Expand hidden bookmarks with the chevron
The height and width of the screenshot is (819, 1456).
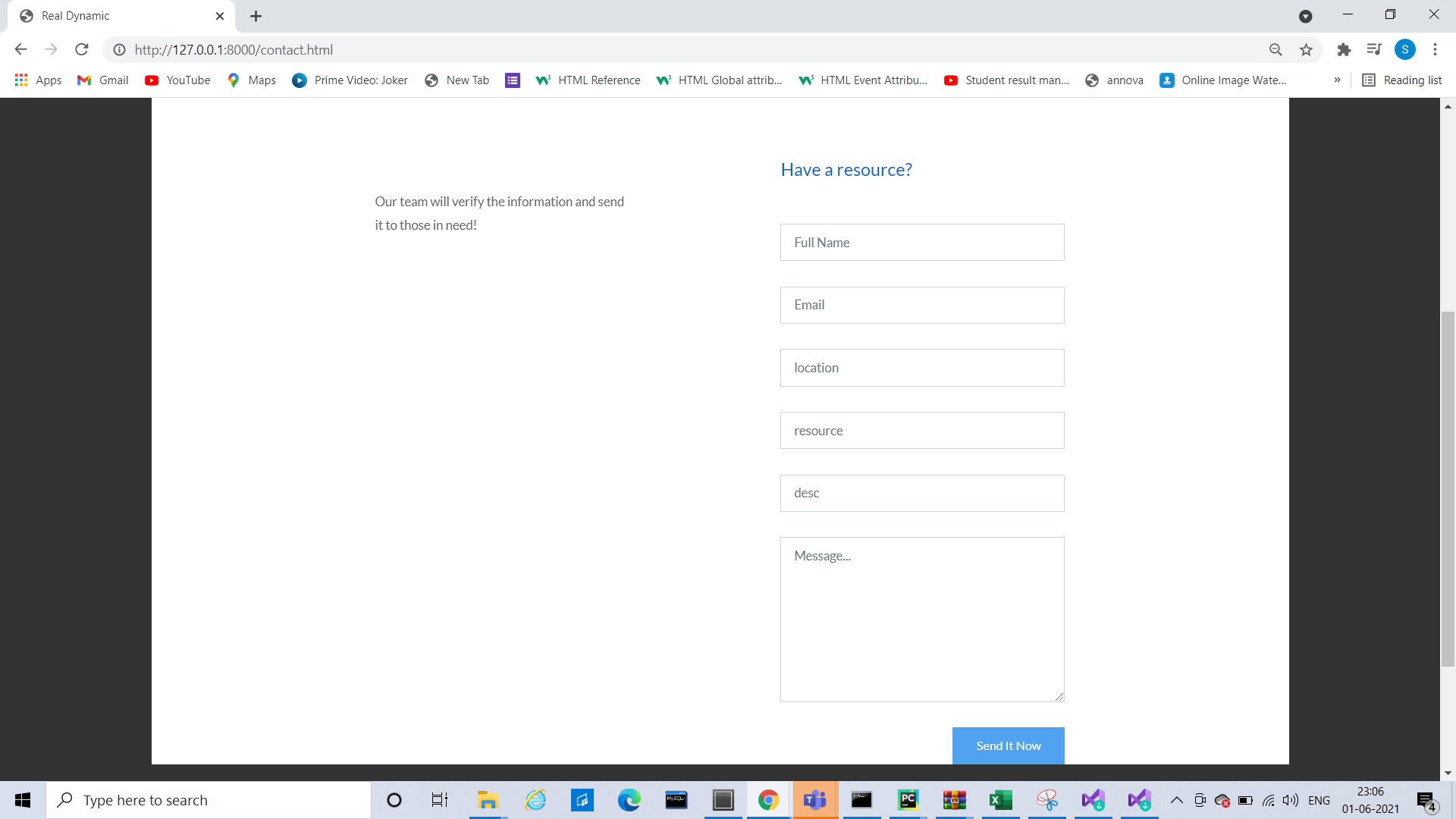(x=1337, y=80)
